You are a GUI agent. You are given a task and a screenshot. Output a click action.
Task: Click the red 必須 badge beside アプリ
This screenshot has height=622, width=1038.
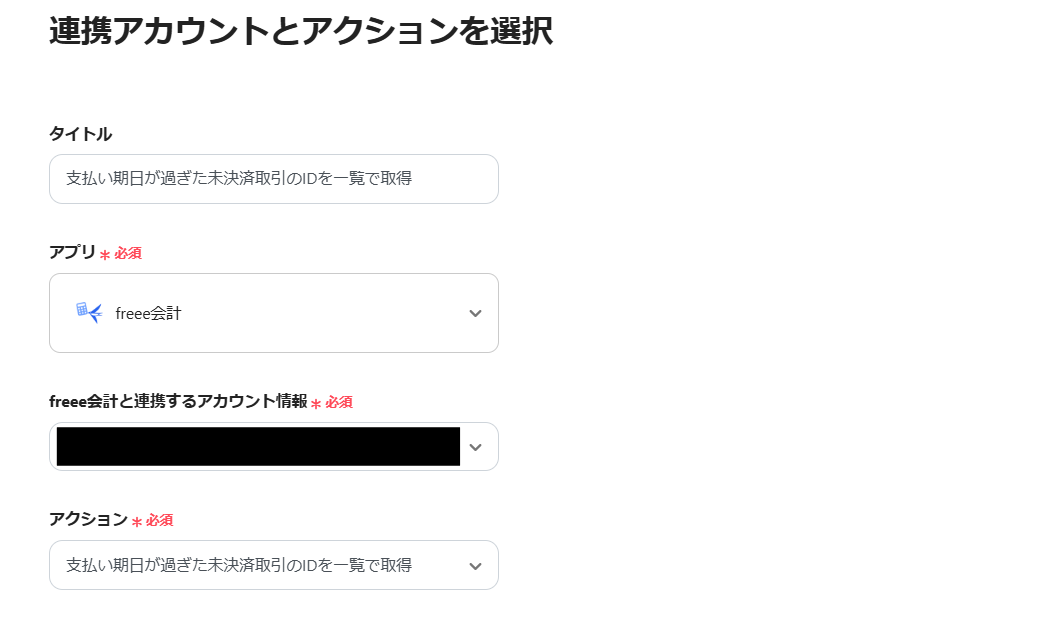click(127, 253)
